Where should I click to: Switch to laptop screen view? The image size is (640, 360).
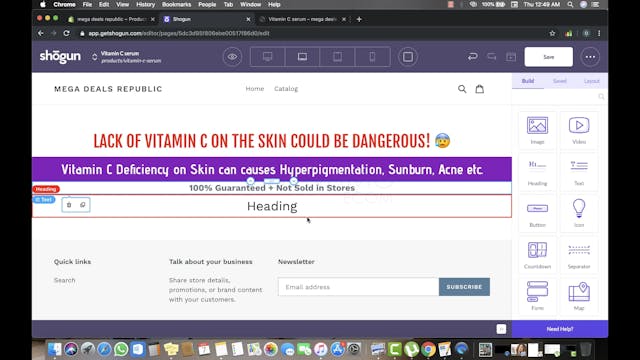[x=302, y=57]
